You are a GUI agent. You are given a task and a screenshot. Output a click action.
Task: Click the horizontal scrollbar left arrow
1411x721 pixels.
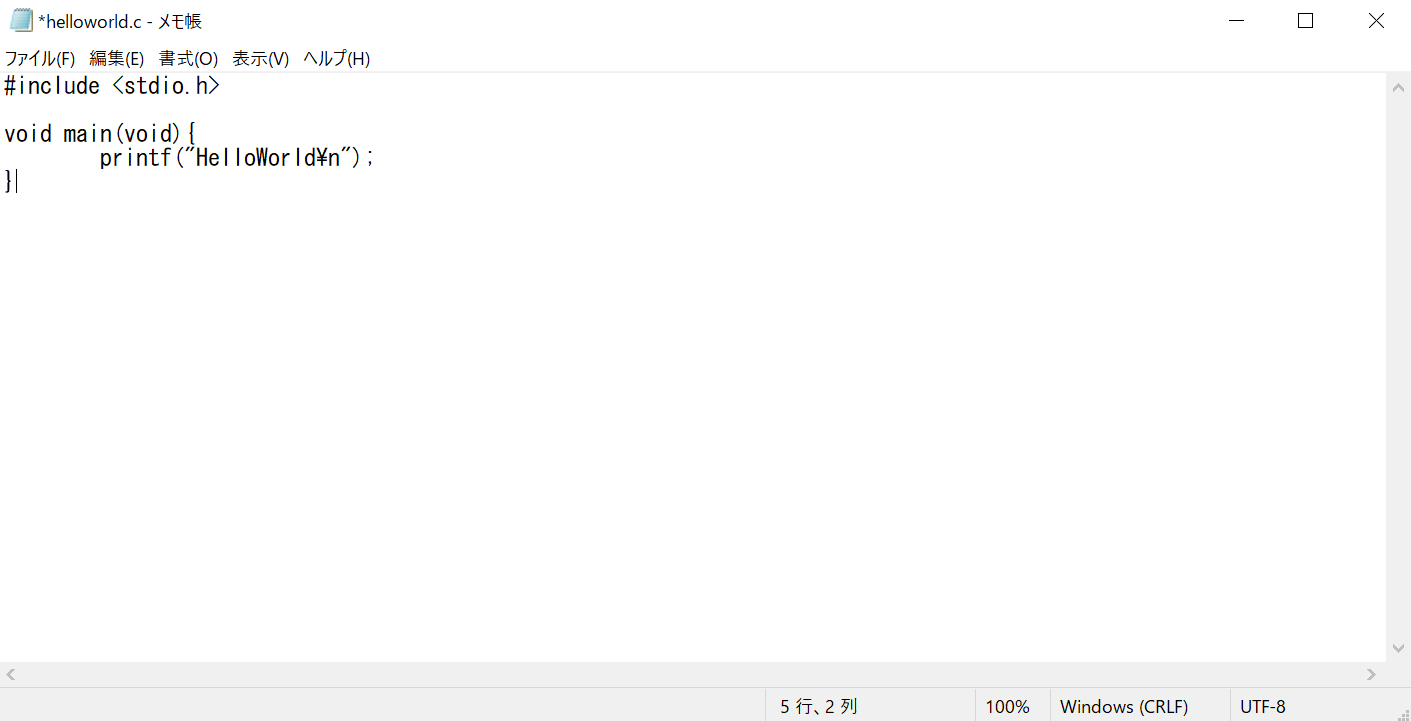point(11,674)
